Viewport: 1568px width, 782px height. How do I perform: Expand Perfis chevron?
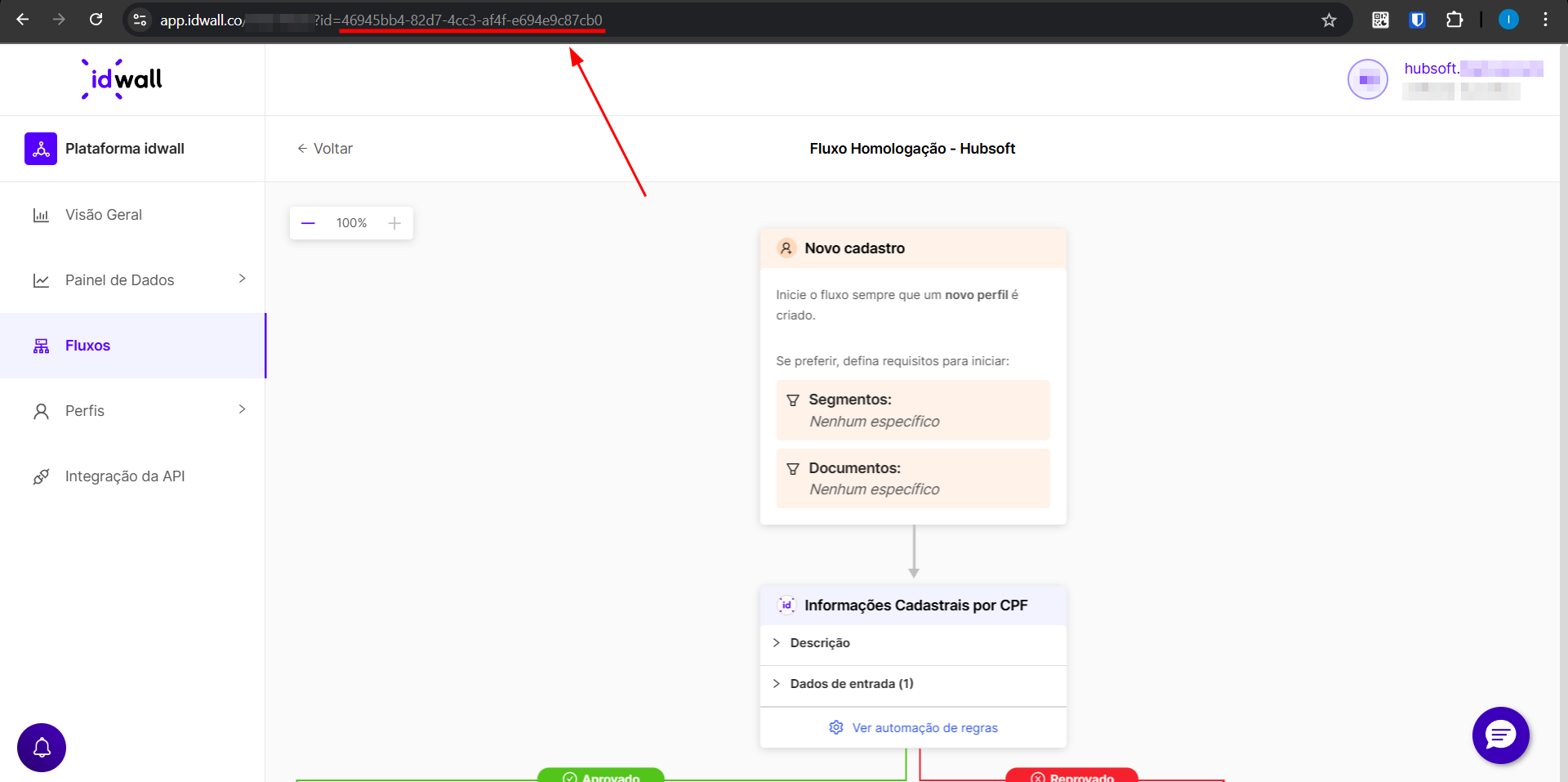(x=242, y=409)
